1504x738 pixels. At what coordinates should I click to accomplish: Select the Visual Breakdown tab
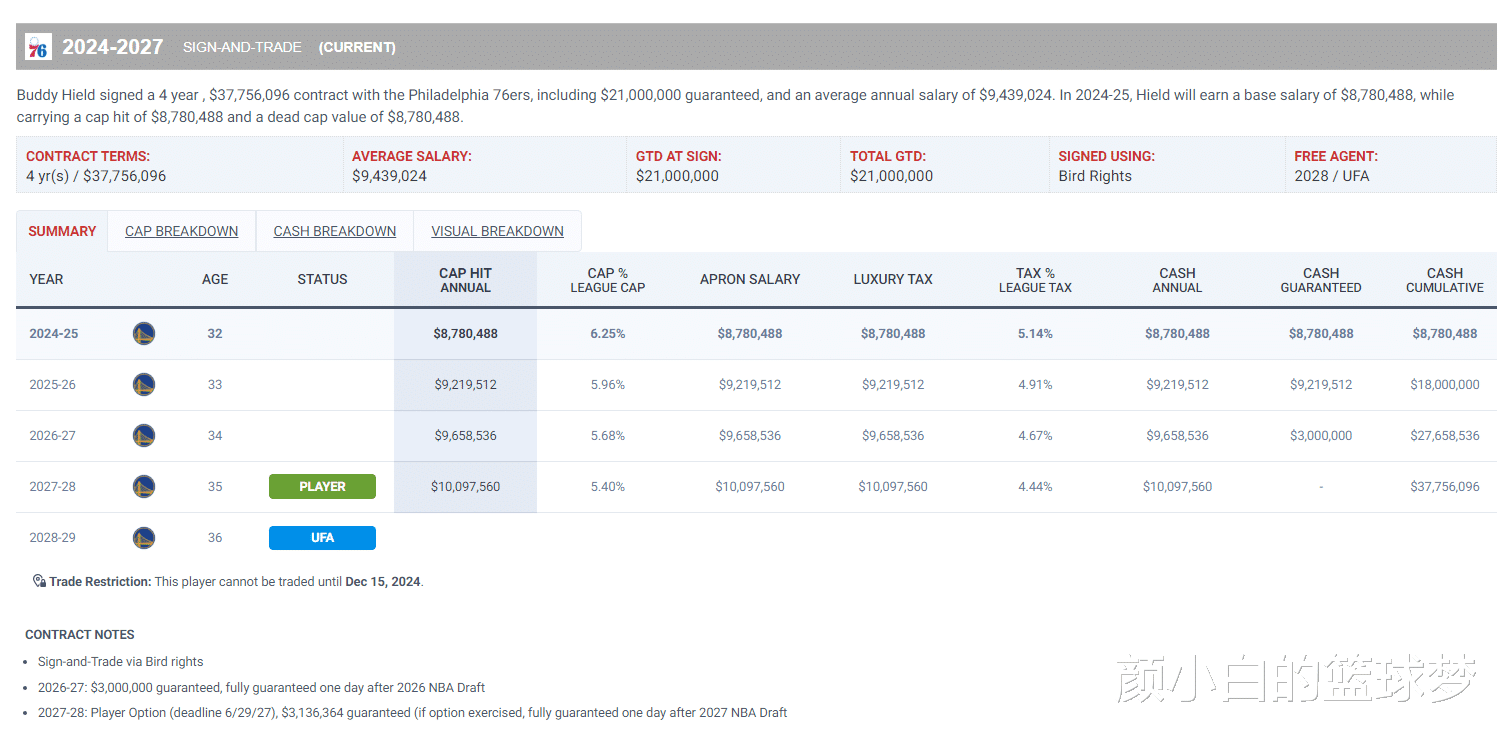(x=497, y=231)
